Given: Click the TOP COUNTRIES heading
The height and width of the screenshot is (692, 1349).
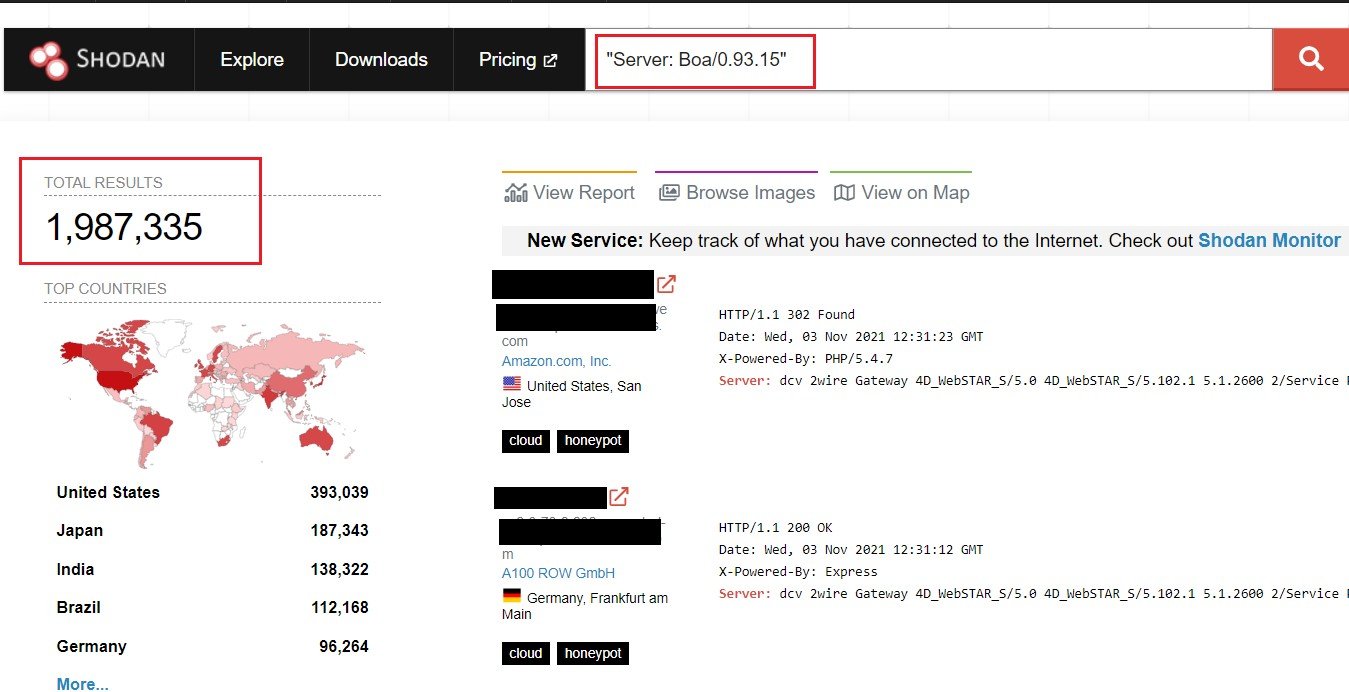Looking at the screenshot, I should [x=105, y=289].
